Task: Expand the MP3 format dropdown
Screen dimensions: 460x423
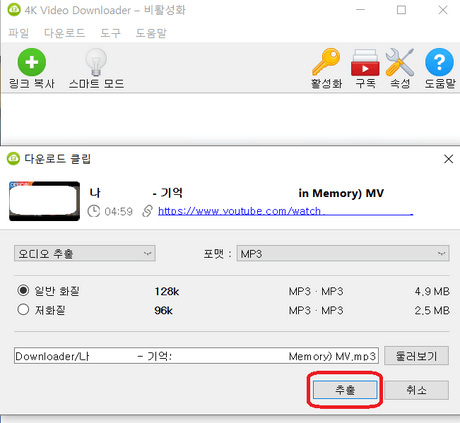Action: pos(343,254)
